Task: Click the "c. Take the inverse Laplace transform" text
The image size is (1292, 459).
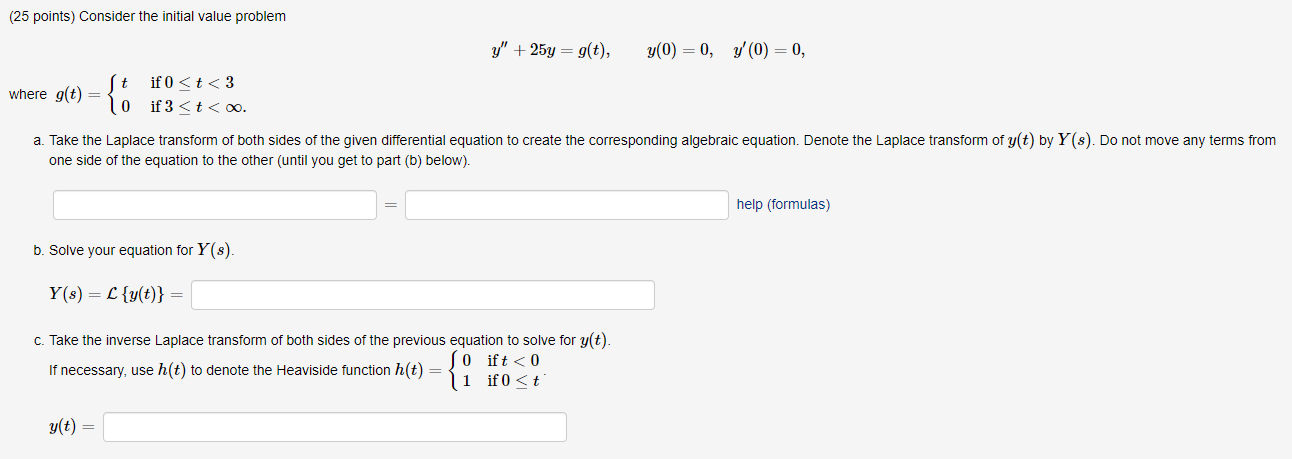Action: coord(322,340)
